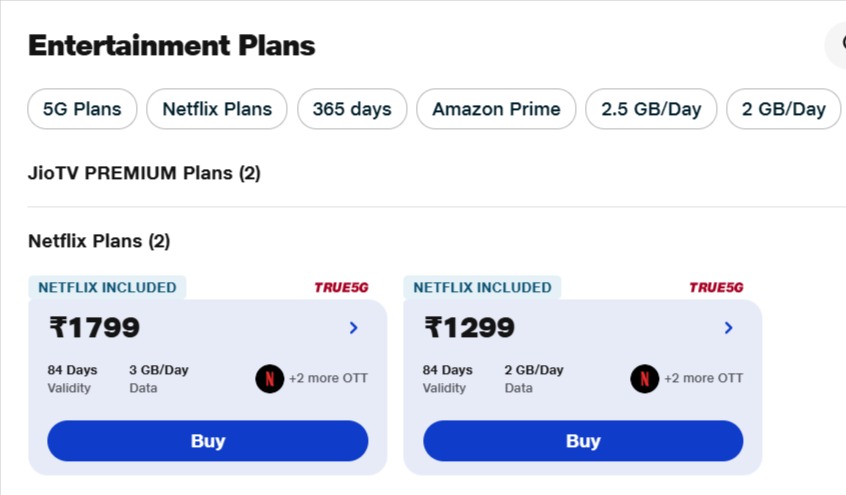The width and height of the screenshot is (846, 495).
Task: Filter by the 365 days chip
Action: click(352, 109)
